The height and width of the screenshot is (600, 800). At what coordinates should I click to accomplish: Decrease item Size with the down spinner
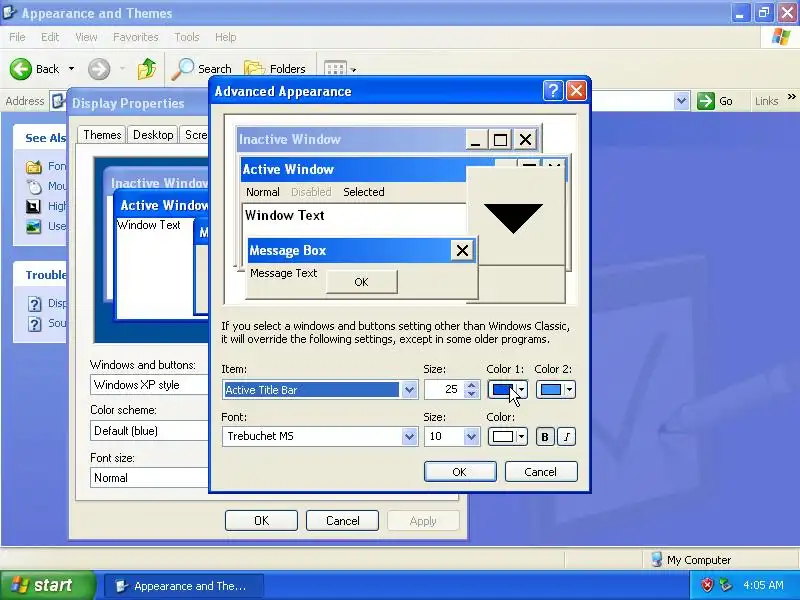click(x=471, y=394)
